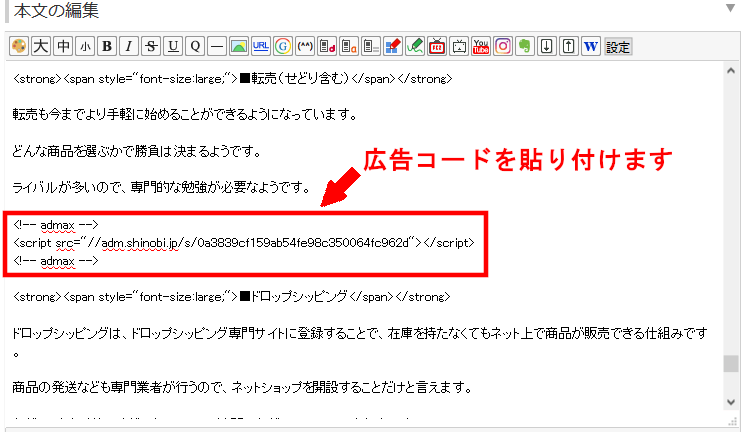
Task: Collapse the 本文の編集 section triangle
Action: pos(730,8)
